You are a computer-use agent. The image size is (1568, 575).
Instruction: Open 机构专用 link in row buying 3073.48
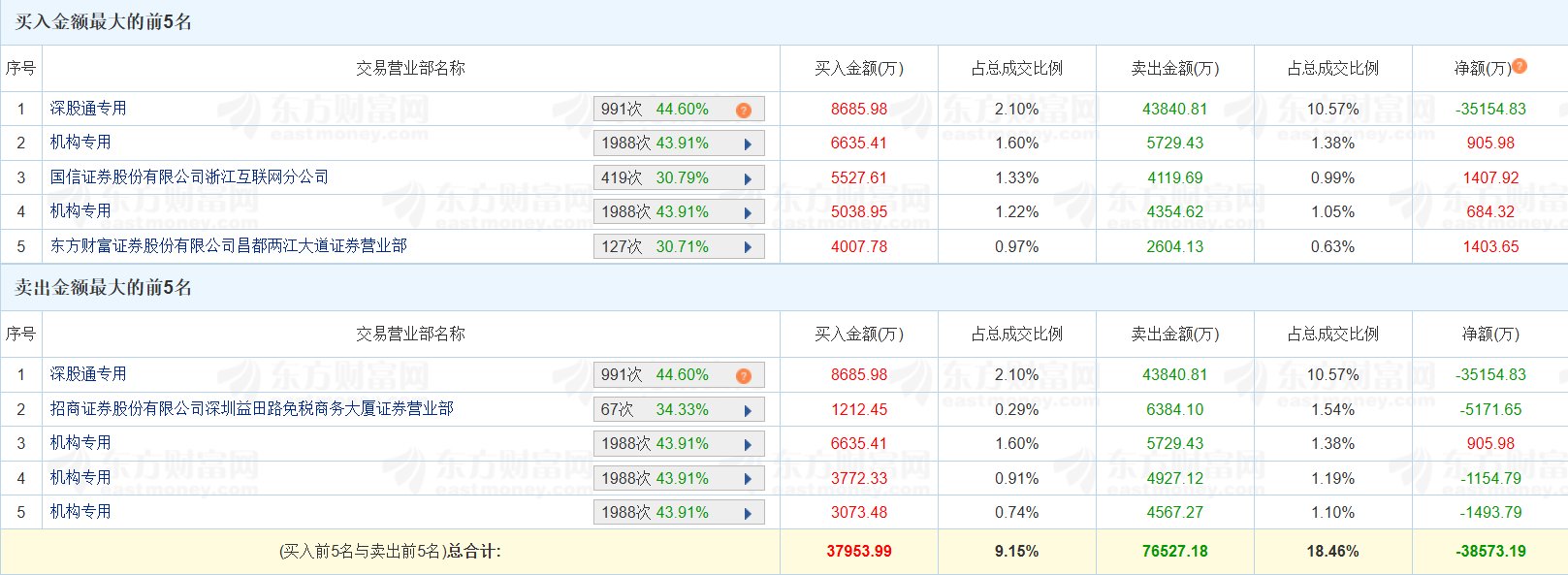tap(80, 511)
